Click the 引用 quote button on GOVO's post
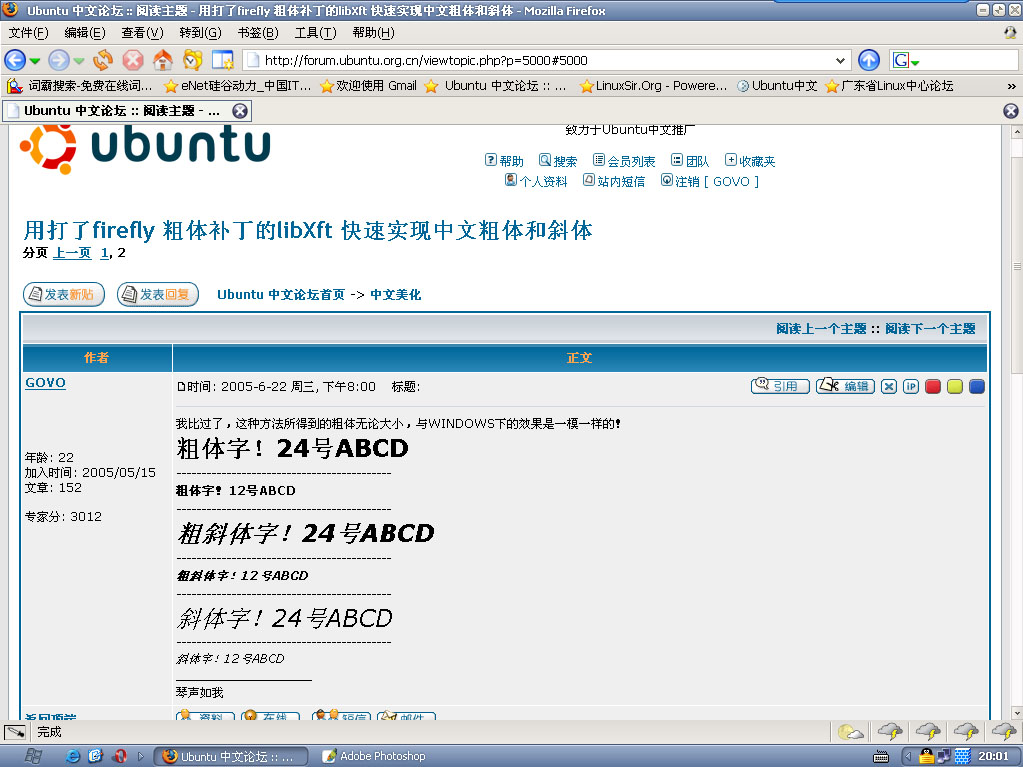Viewport: 1023px width, 767px height. (780, 386)
